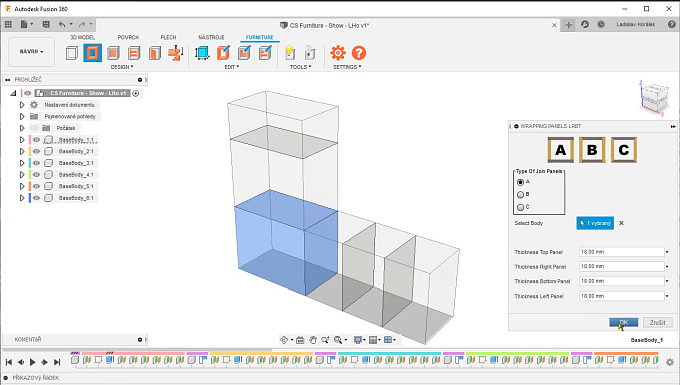Click the Thickness Top Panel field
The width and height of the screenshot is (680, 385).
coord(621,252)
